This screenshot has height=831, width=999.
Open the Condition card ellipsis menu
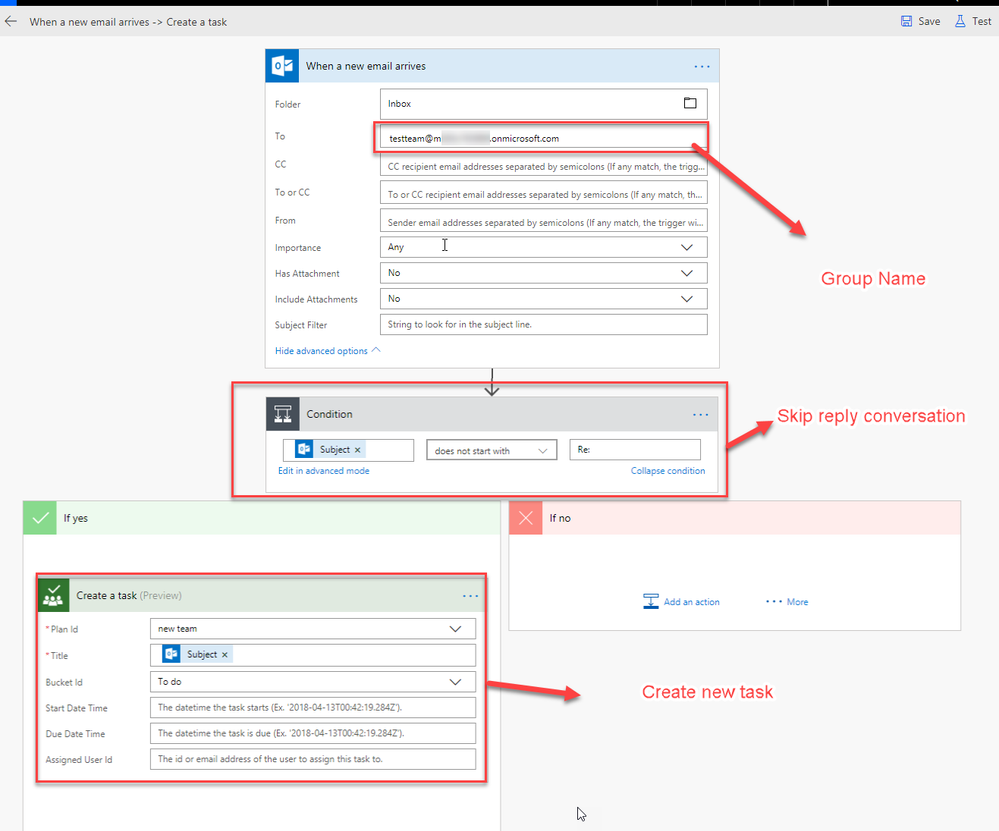click(x=700, y=415)
